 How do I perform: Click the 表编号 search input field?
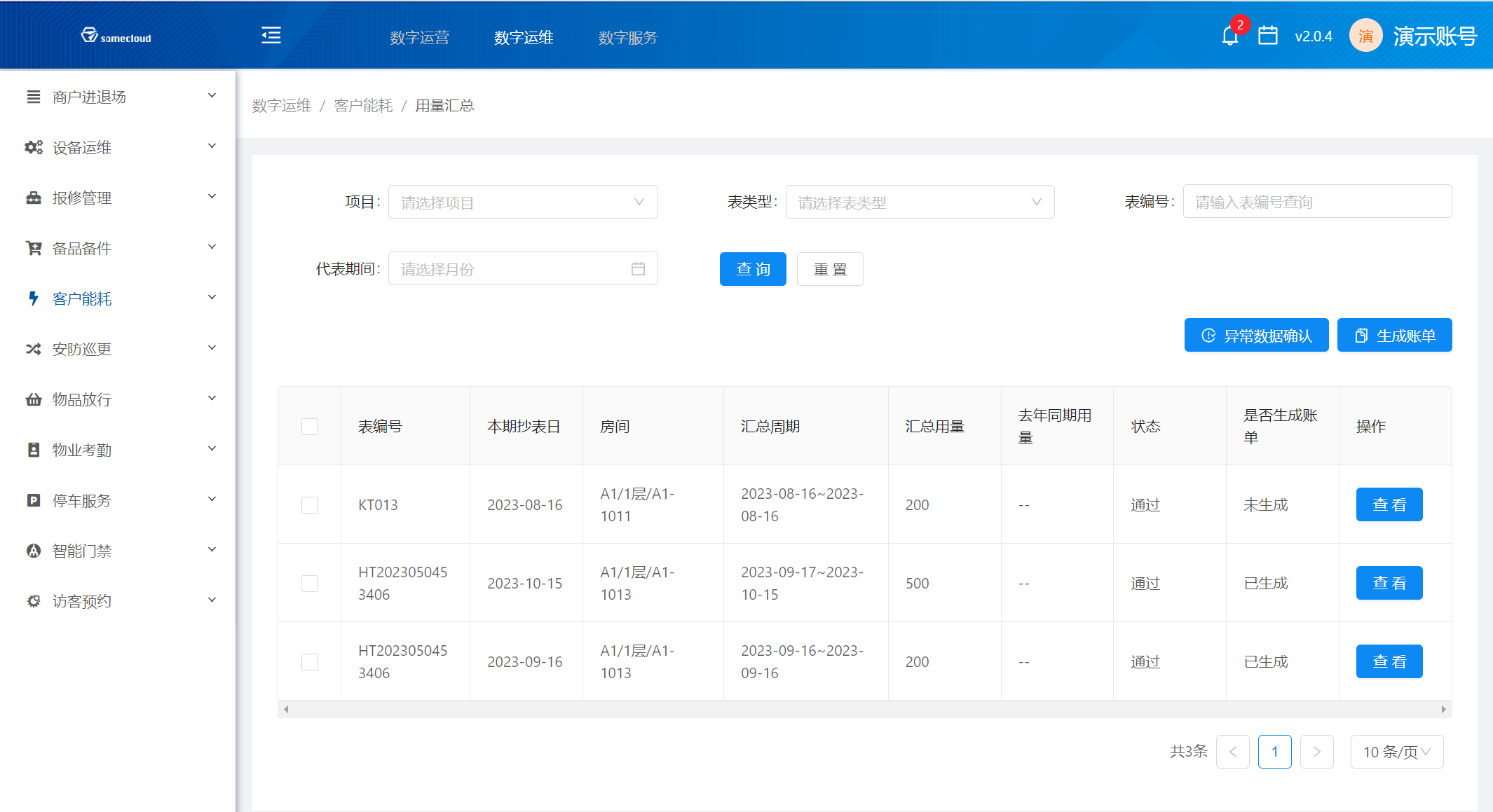(1317, 202)
